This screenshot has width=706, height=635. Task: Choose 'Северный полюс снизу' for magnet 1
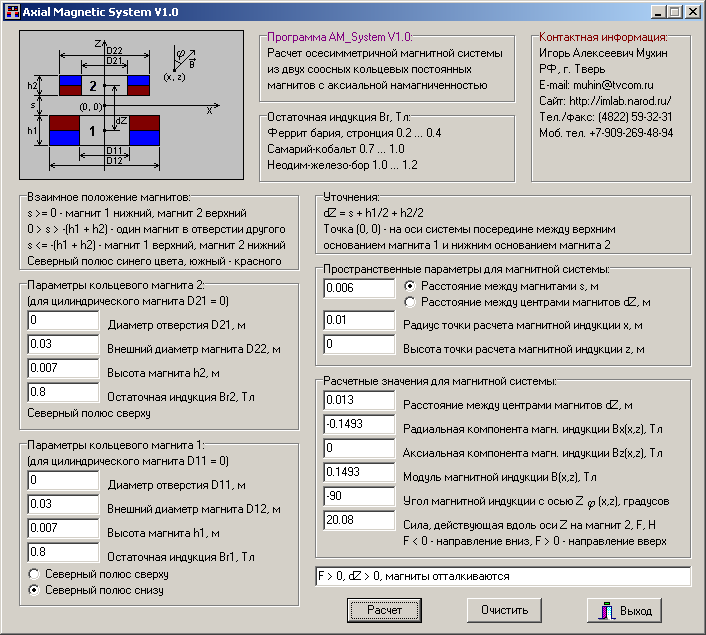[x=34, y=590]
